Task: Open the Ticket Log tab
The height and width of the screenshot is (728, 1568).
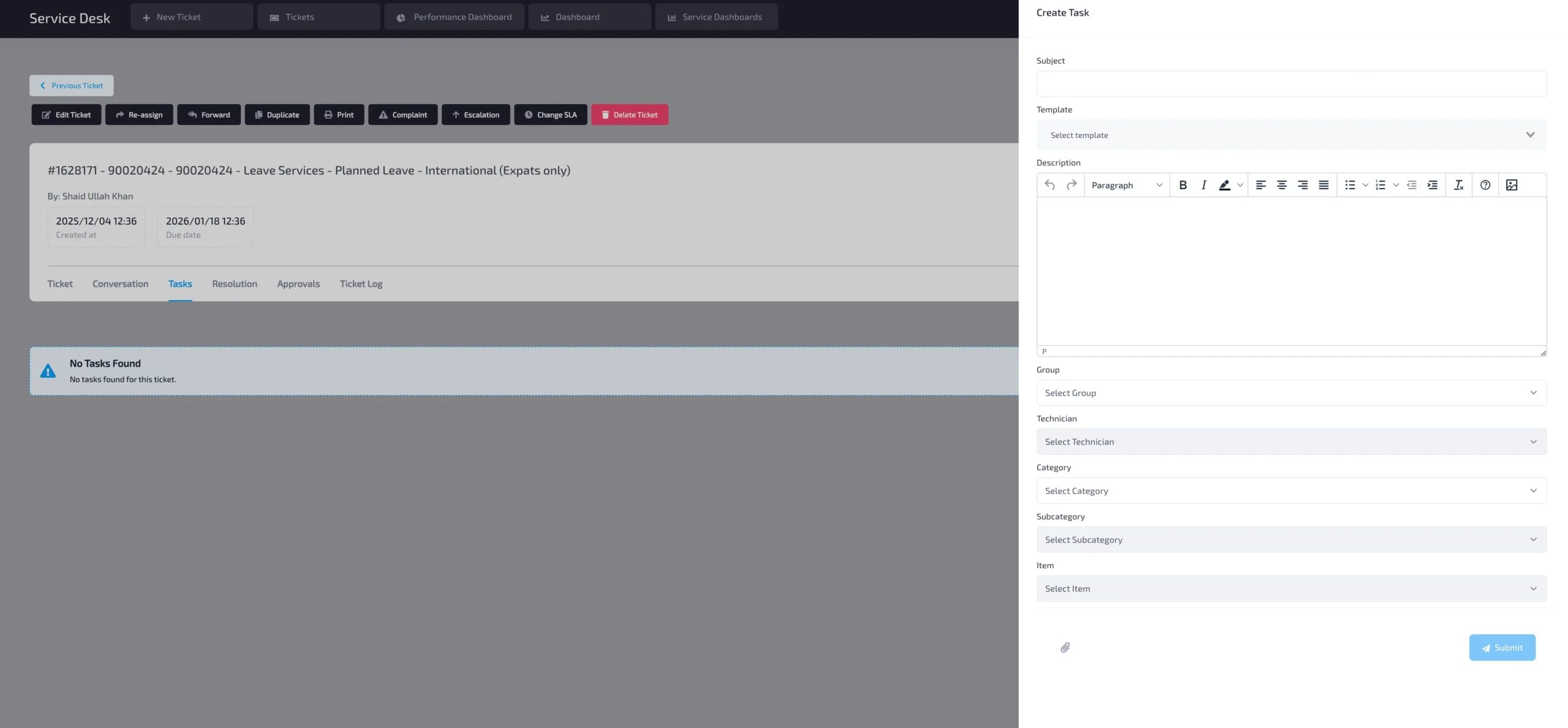Action: coord(361,284)
